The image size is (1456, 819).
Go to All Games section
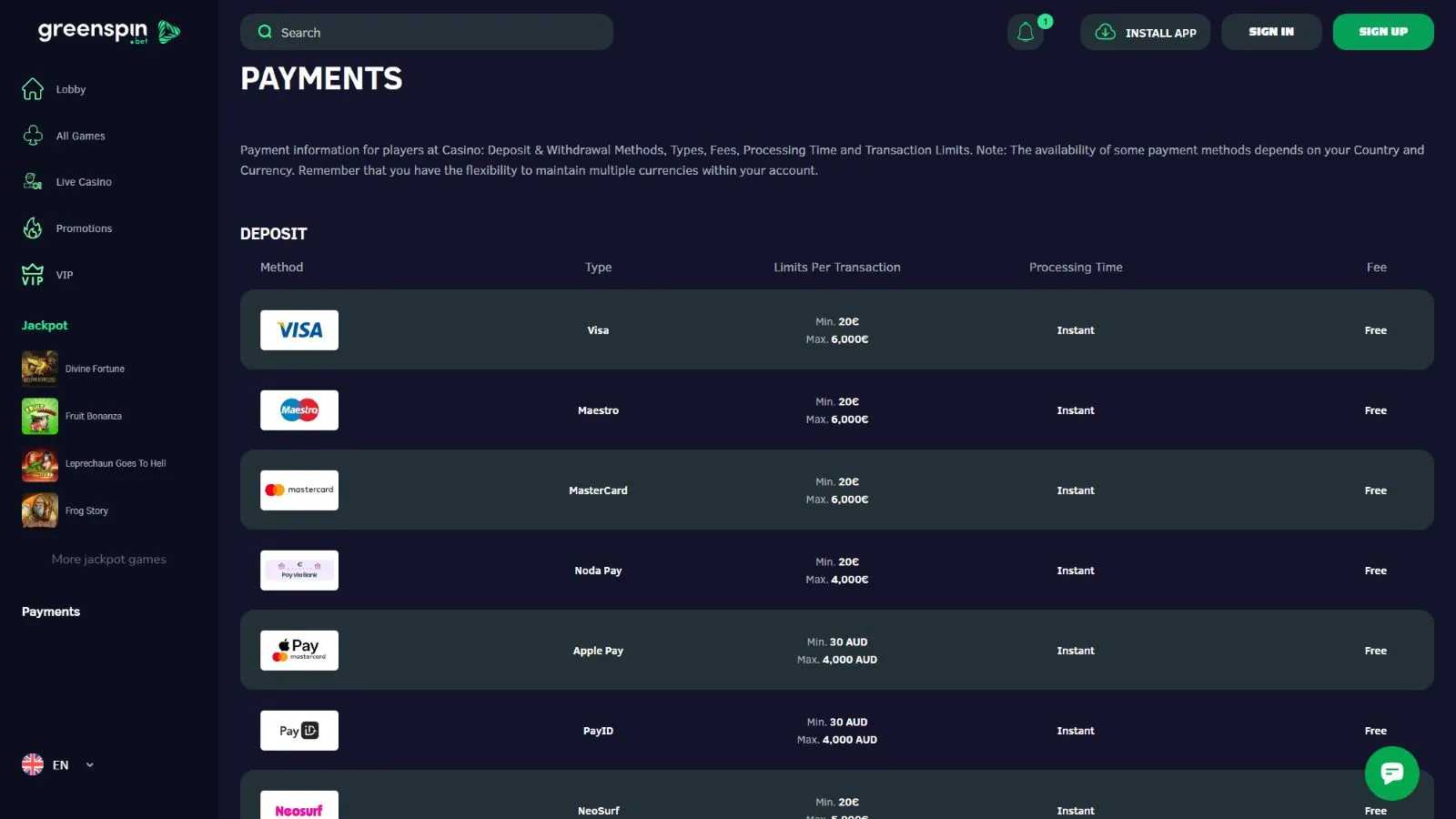pos(80,136)
